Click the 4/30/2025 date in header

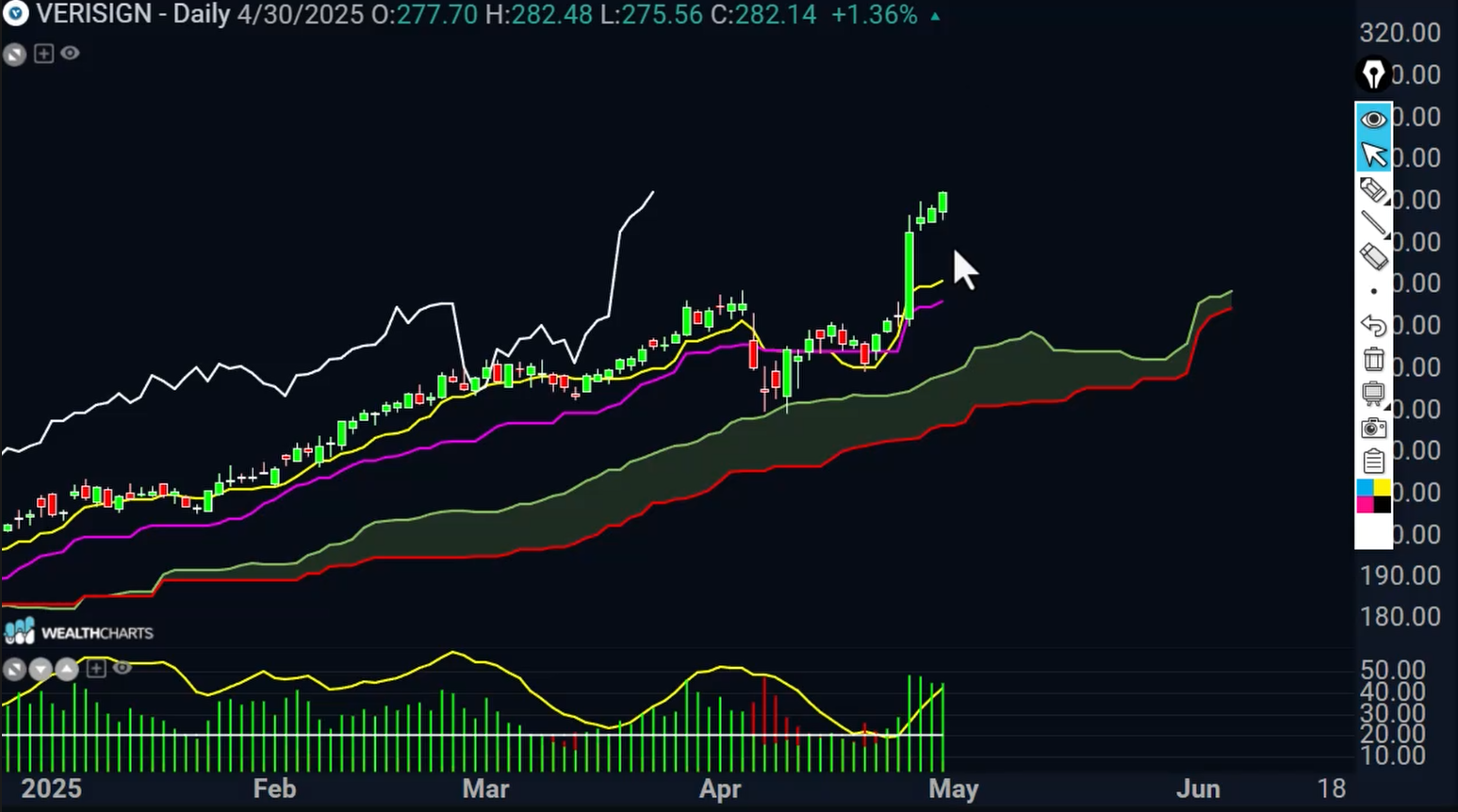(300, 14)
